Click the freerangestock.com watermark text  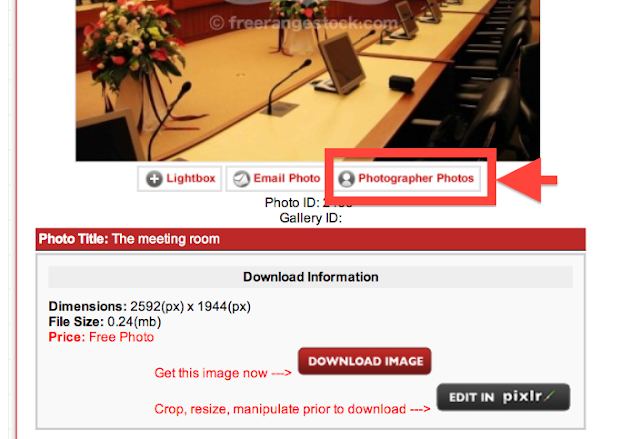[x=304, y=23]
